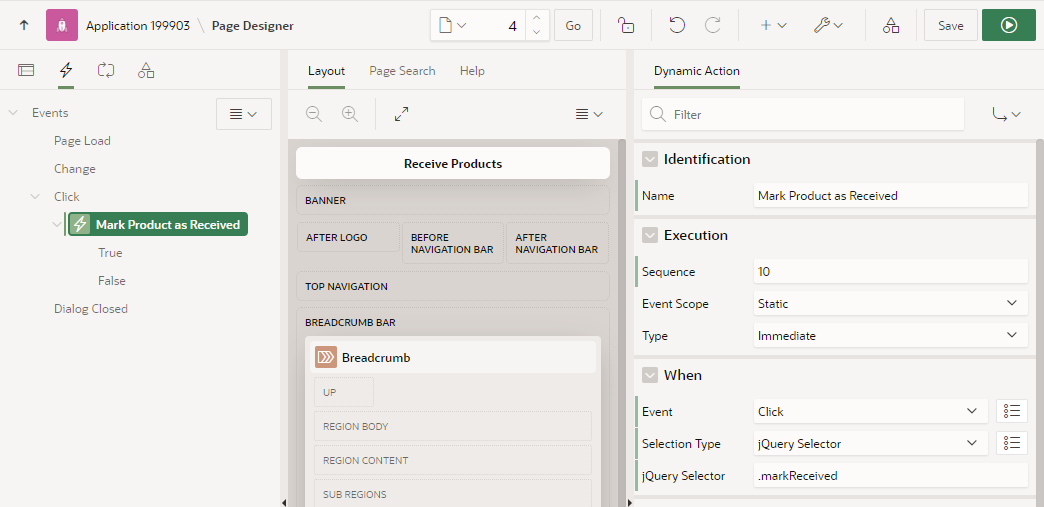Open Selection Type list of values icon
Image resolution: width=1044 pixels, height=507 pixels.
pyautogui.click(x=1011, y=444)
